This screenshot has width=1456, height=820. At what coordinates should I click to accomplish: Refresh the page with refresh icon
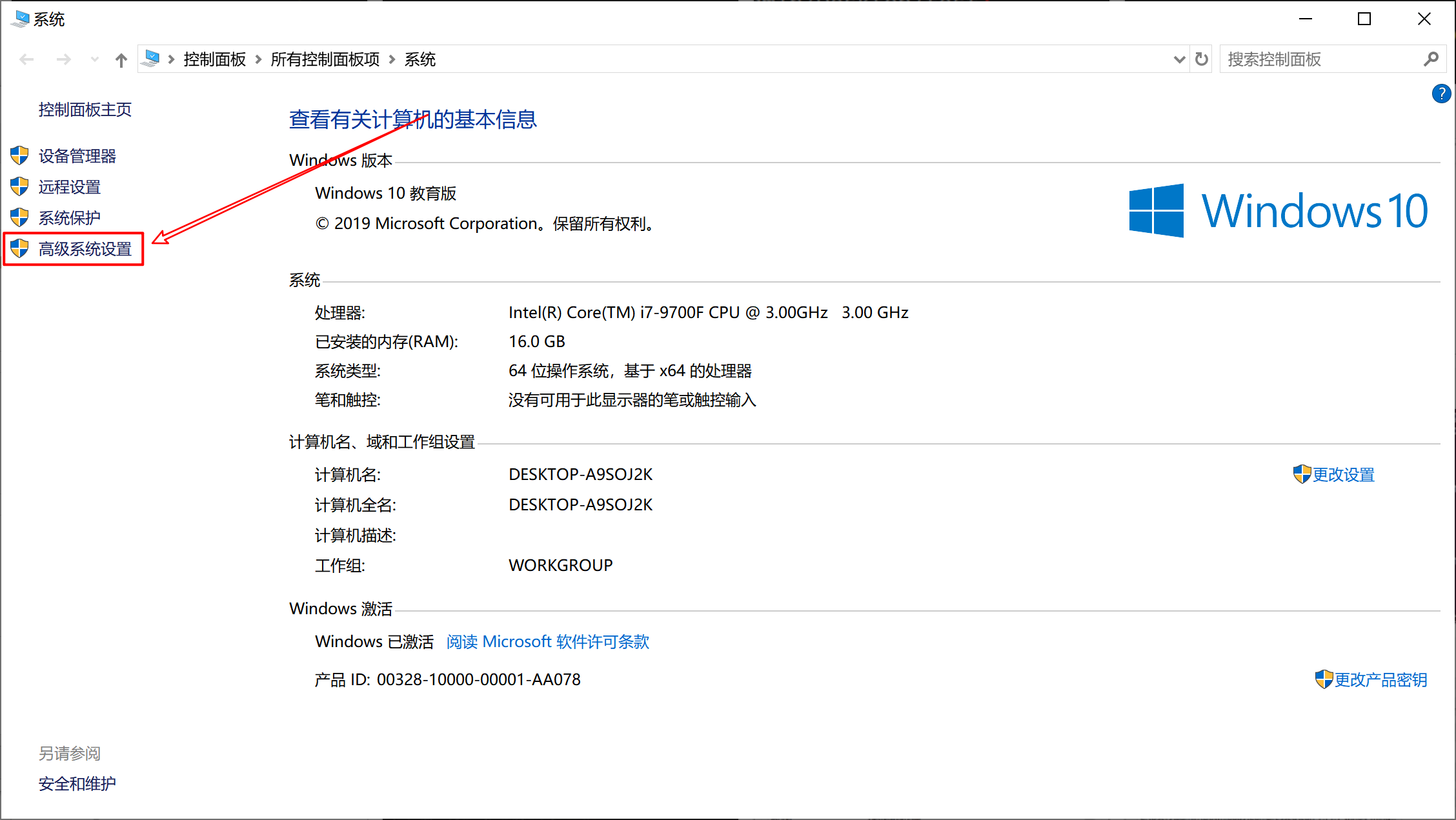[x=1201, y=59]
